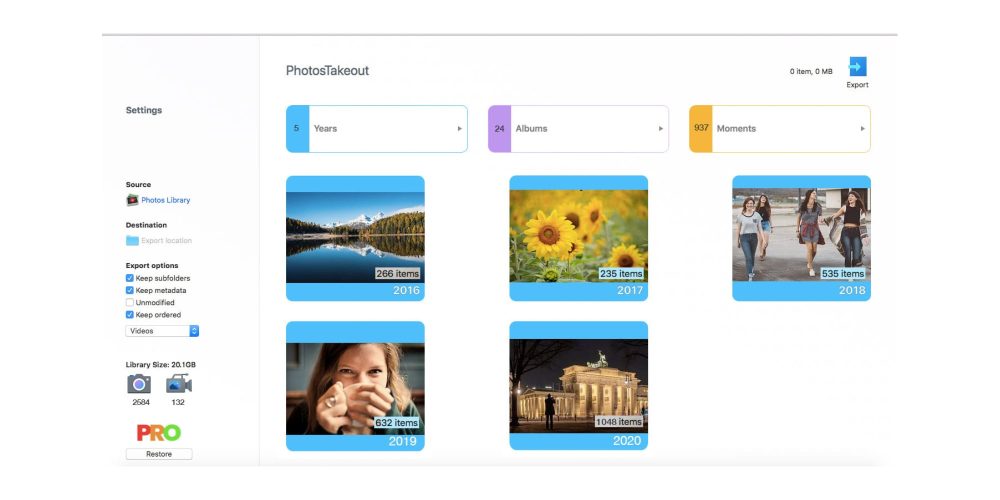Toggle the Keep subfolders checkbox

tap(130, 278)
